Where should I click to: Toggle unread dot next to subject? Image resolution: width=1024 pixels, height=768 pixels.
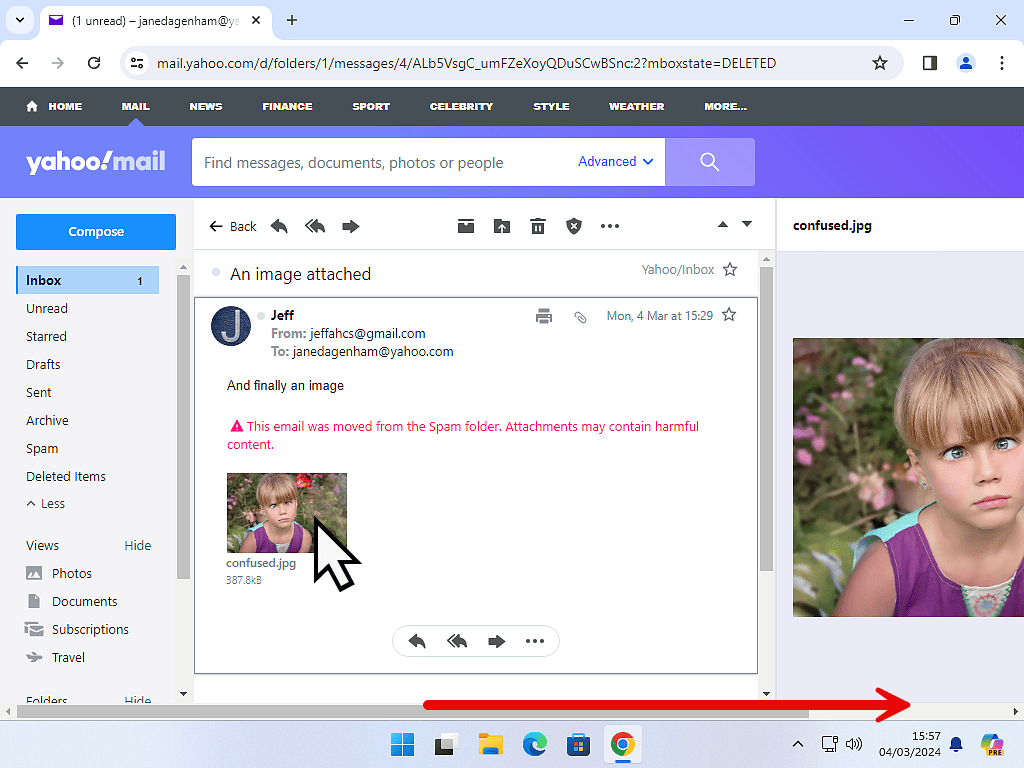click(215, 273)
